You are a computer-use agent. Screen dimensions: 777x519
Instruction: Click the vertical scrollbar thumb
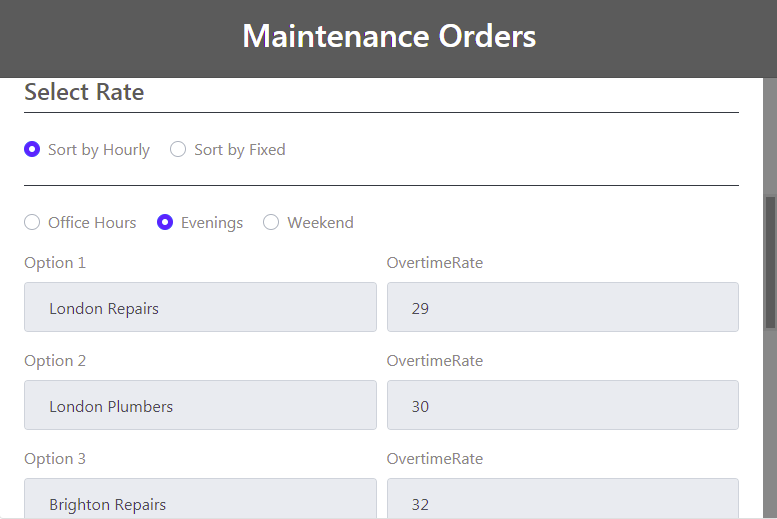click(x=770, y=262)
